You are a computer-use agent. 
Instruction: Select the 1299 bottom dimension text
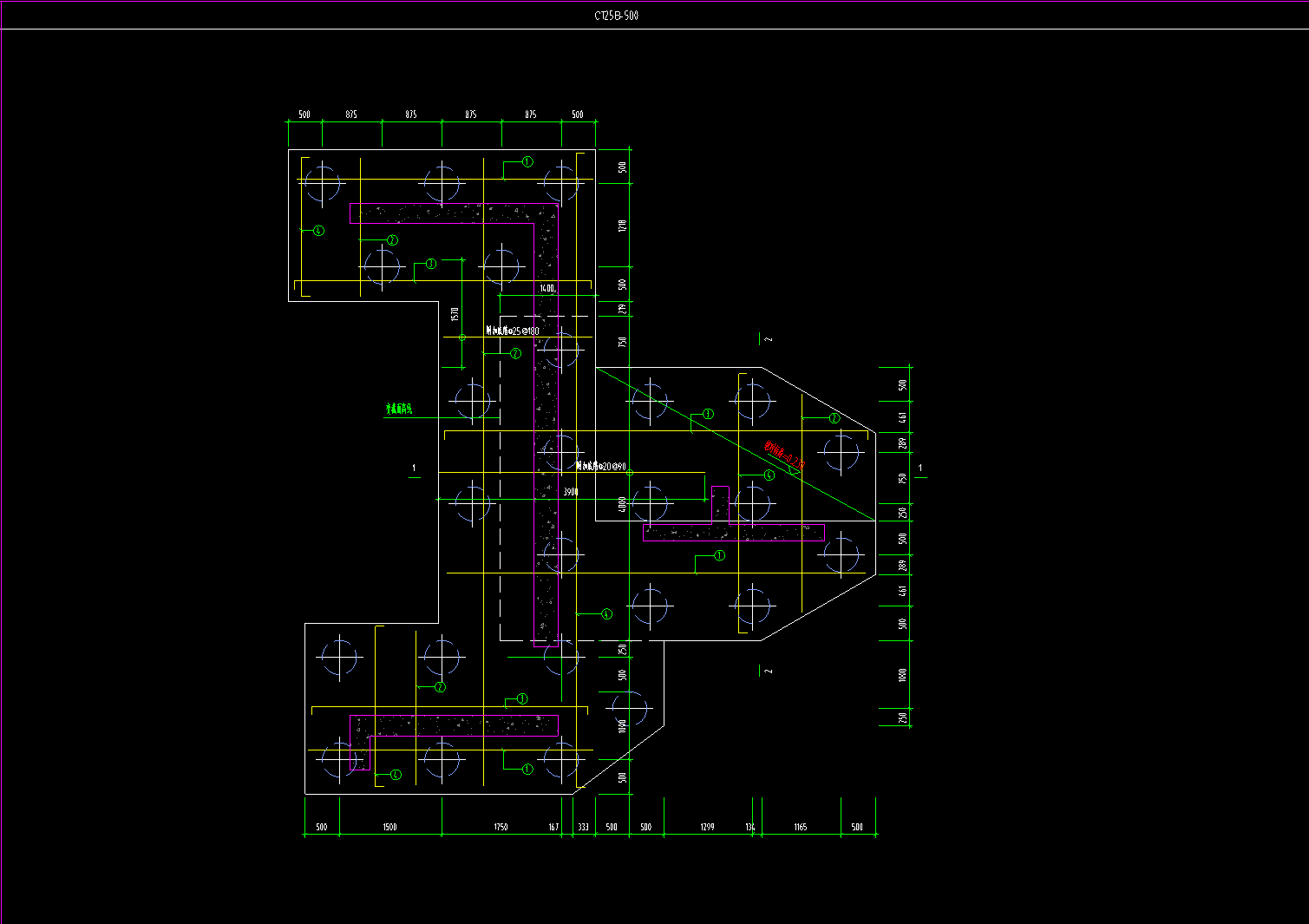pos(707,827)
